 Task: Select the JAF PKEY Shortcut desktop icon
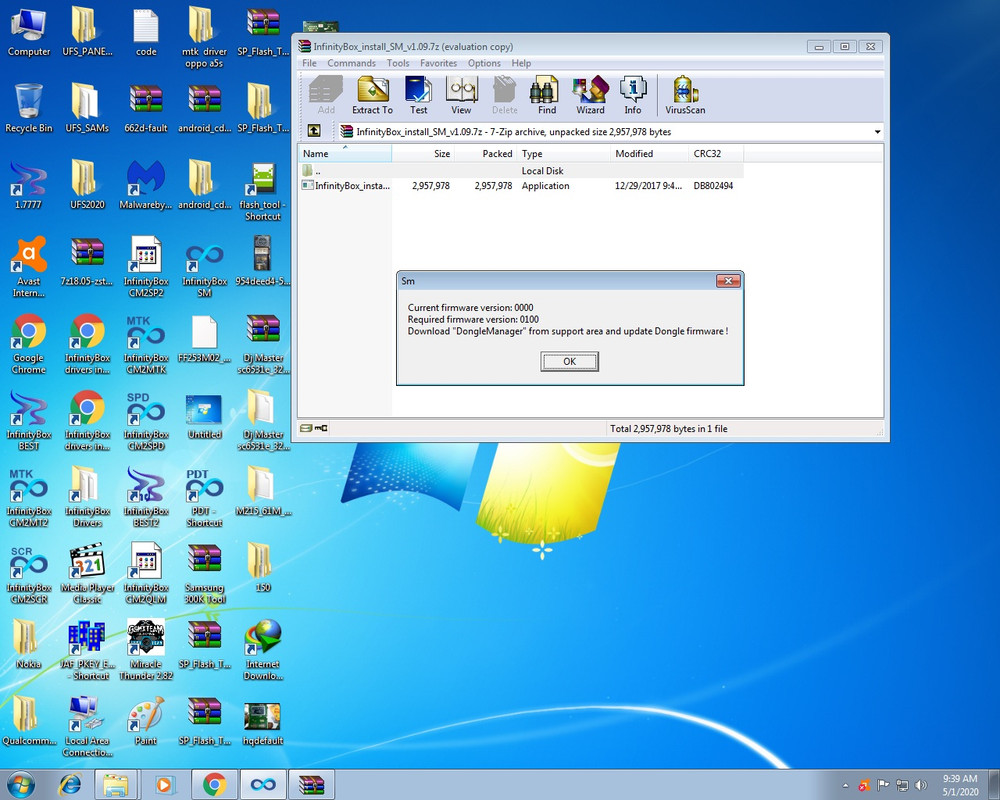pos(87,649)
